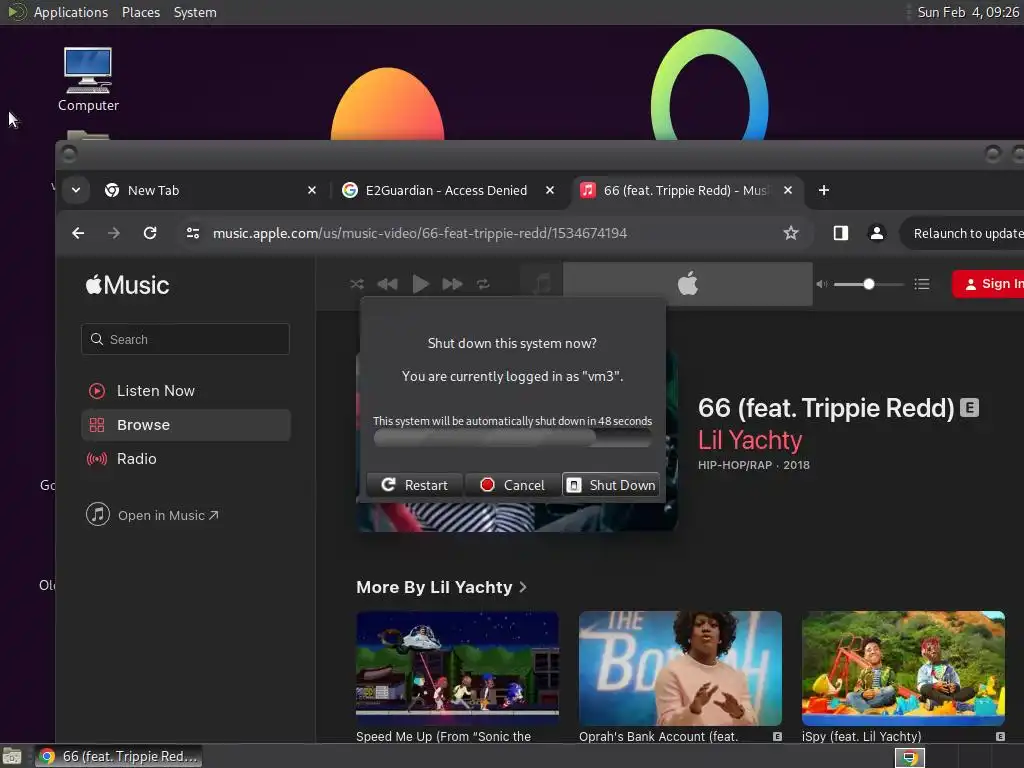Switch to the New Tab tab

click(x=207, y=190)
